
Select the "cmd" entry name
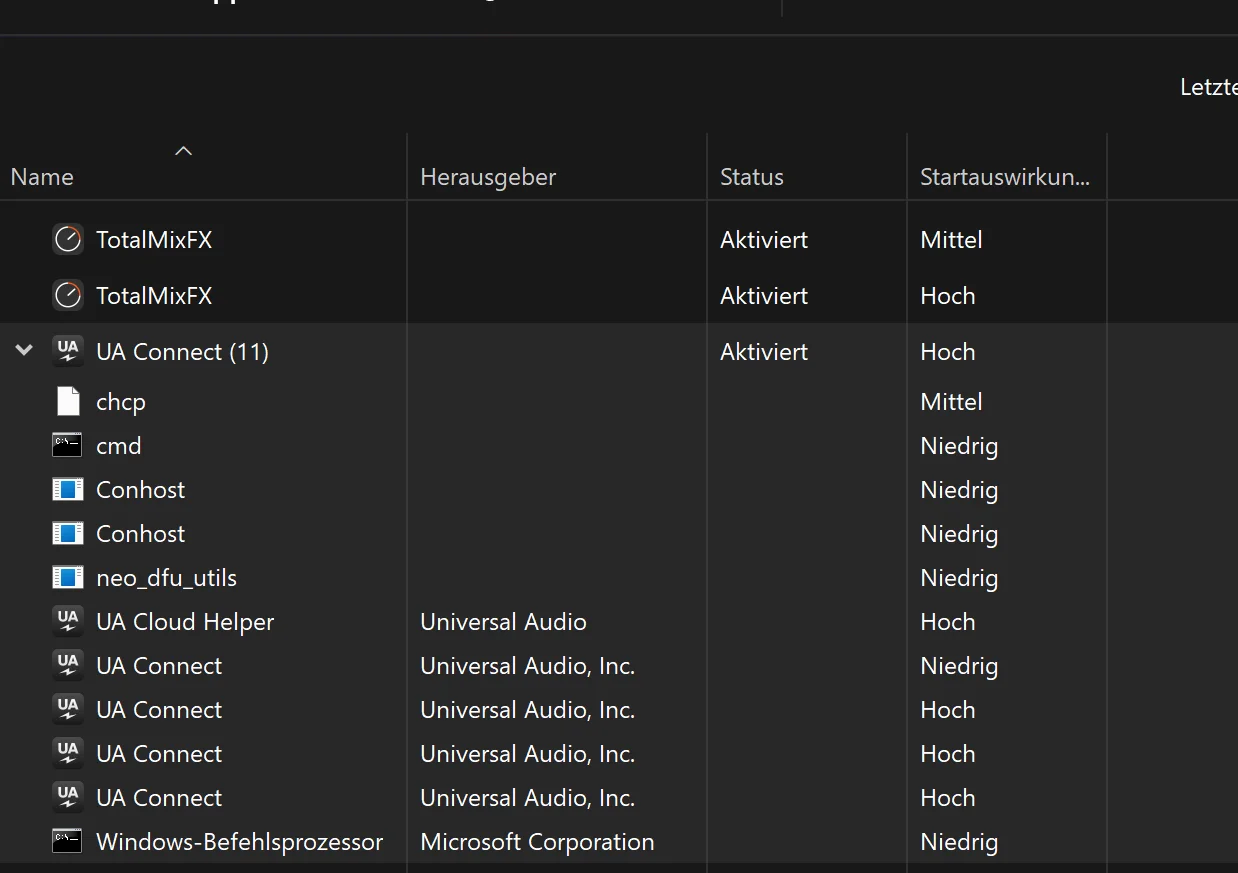119,446
